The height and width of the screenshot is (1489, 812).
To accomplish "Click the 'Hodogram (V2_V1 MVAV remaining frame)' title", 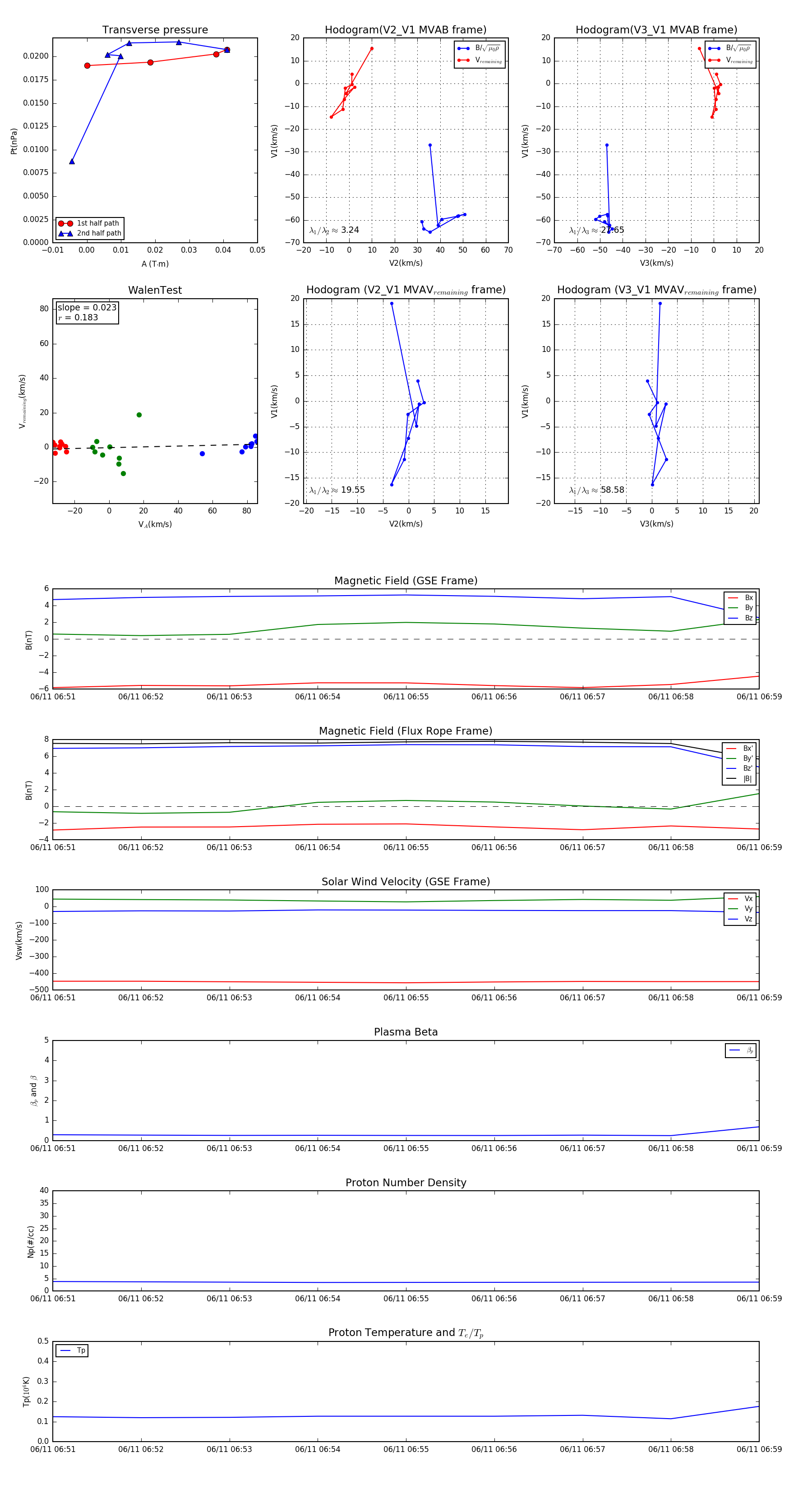I will point(406,290).
